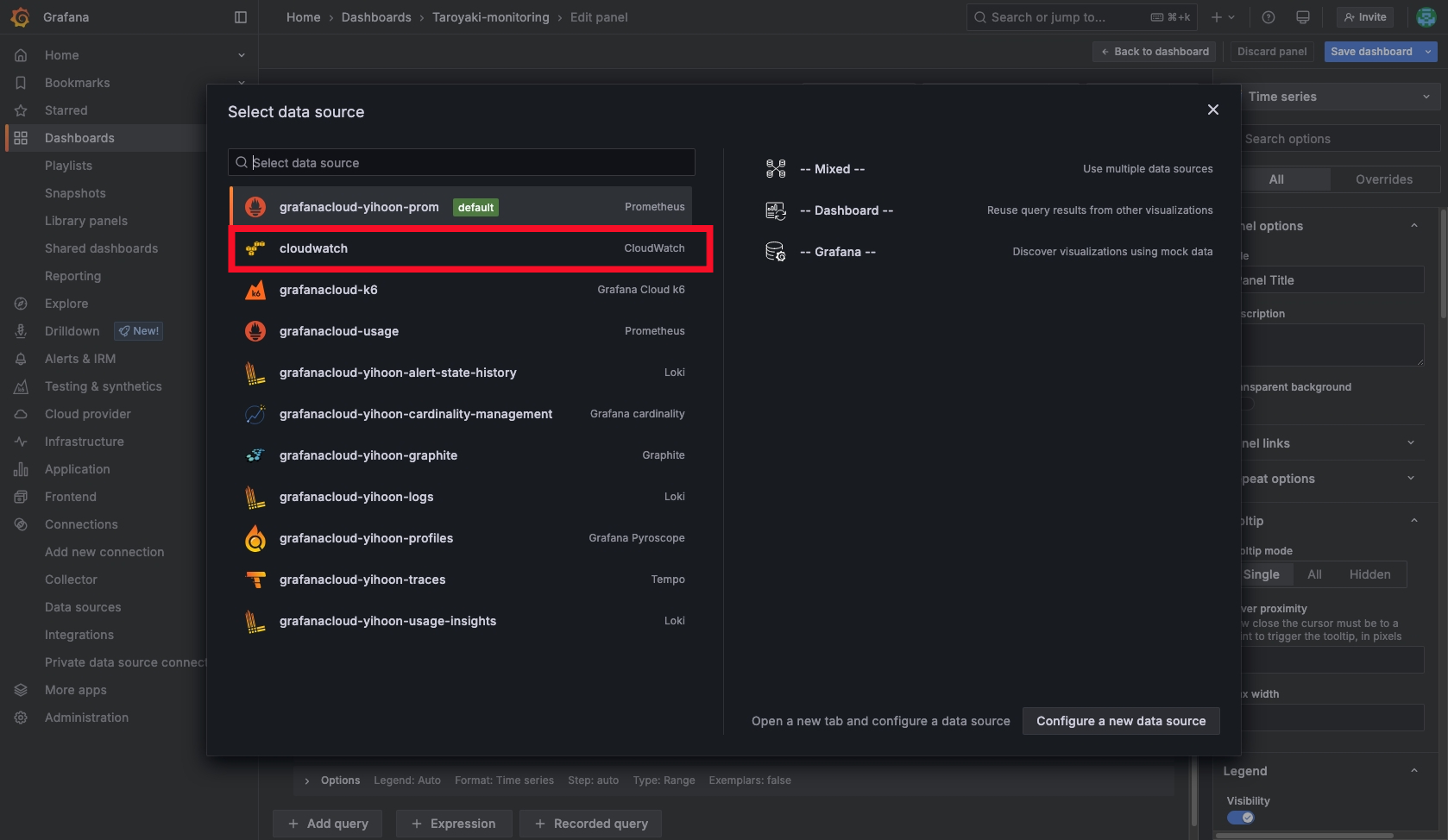
Task: Click Back to dashboard button
Action: 1155,52
